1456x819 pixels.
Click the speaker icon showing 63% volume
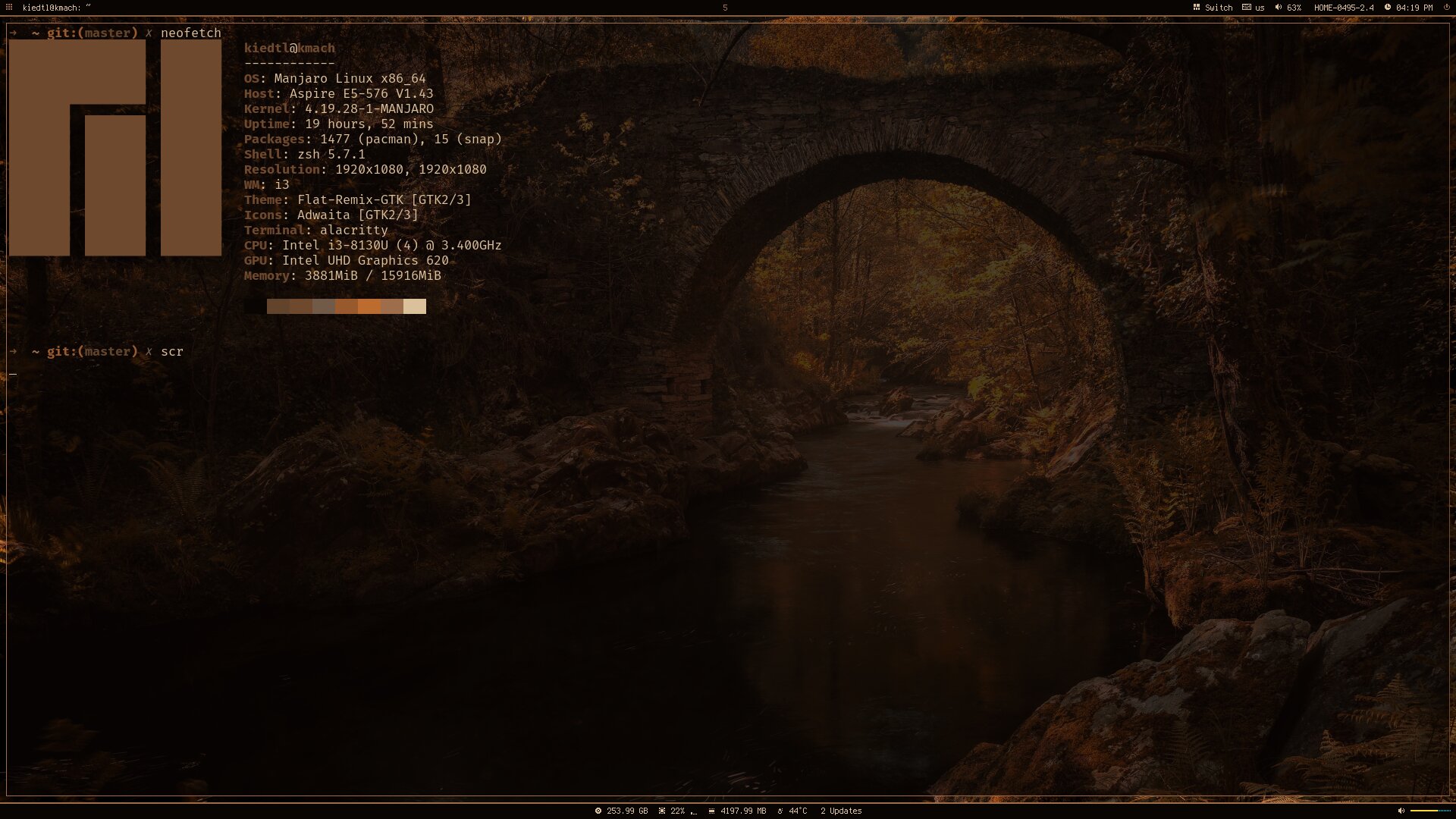(1279, 7)
